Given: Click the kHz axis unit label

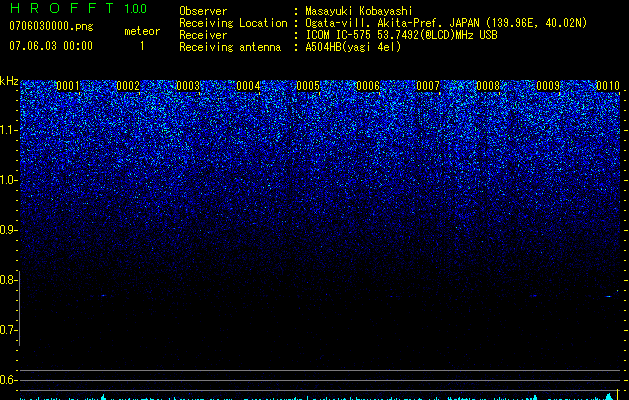Looking at the screenshot, I should [9, 81].
